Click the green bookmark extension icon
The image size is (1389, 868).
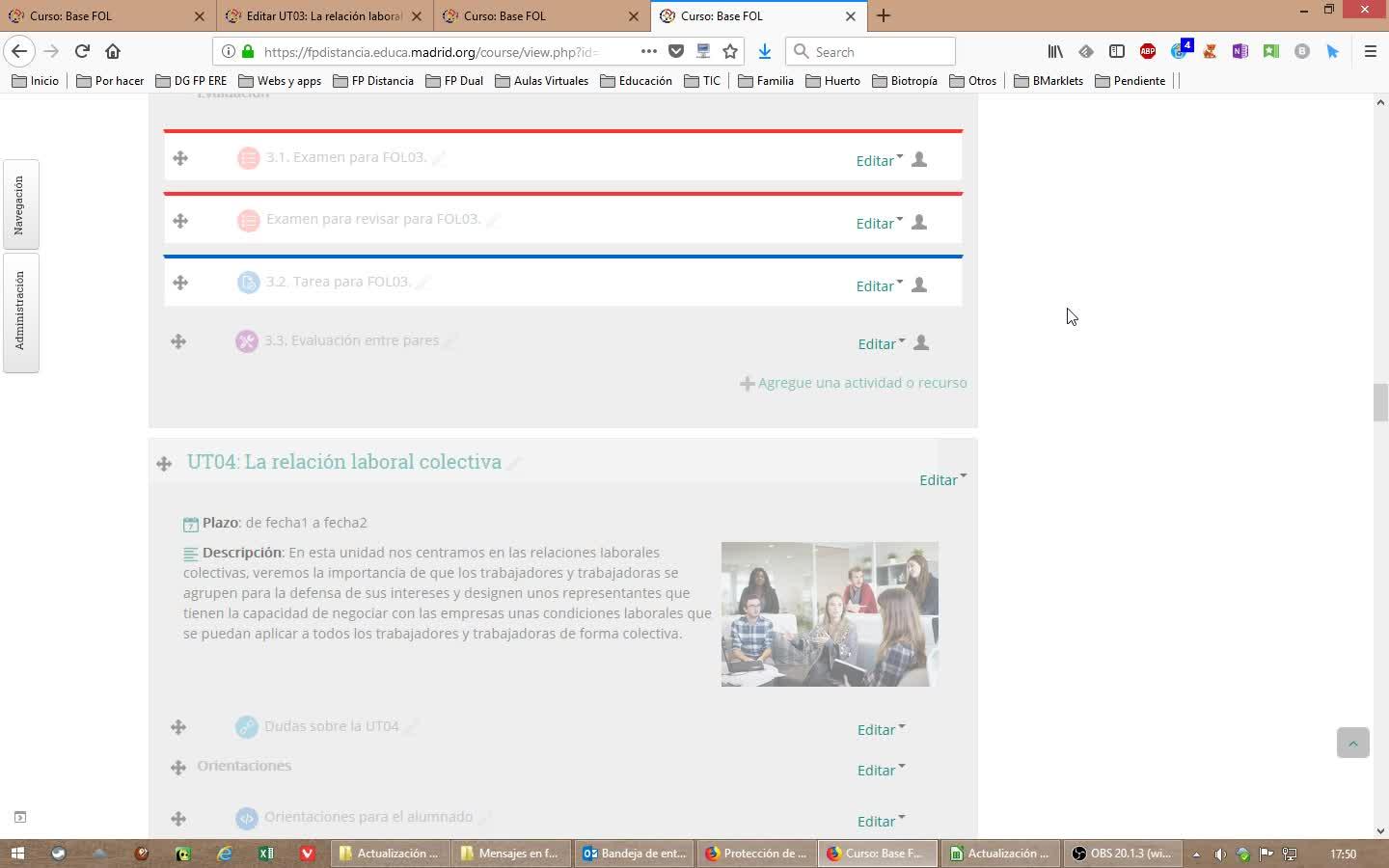pos(1271,51)
